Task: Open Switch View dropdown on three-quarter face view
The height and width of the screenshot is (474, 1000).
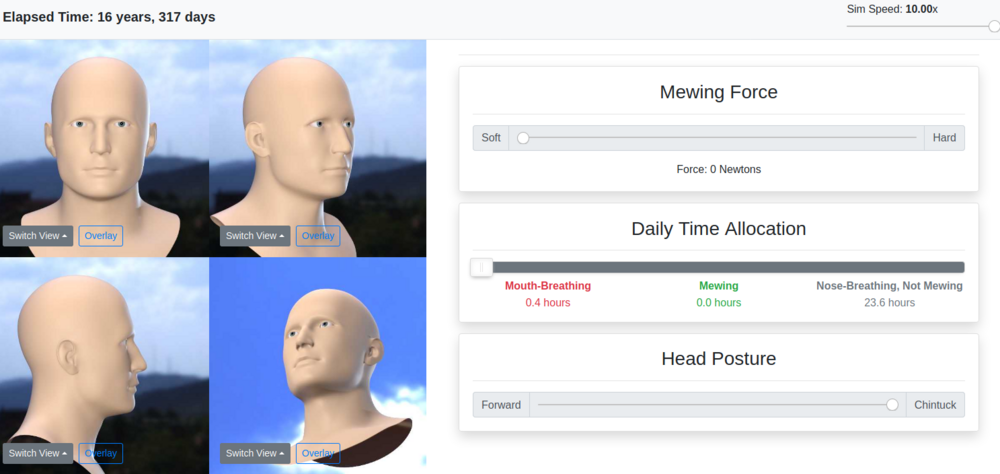Action: pos(255,235)
